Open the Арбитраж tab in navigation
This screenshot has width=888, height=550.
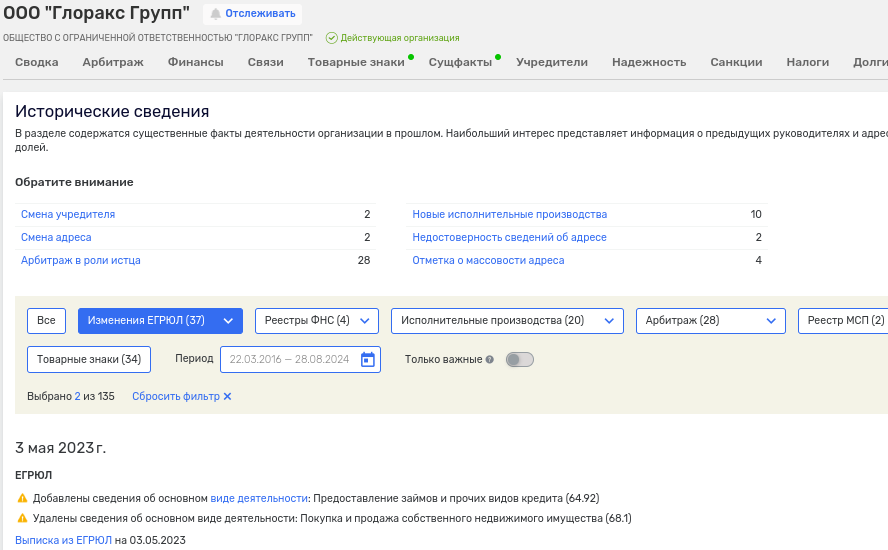113,62
